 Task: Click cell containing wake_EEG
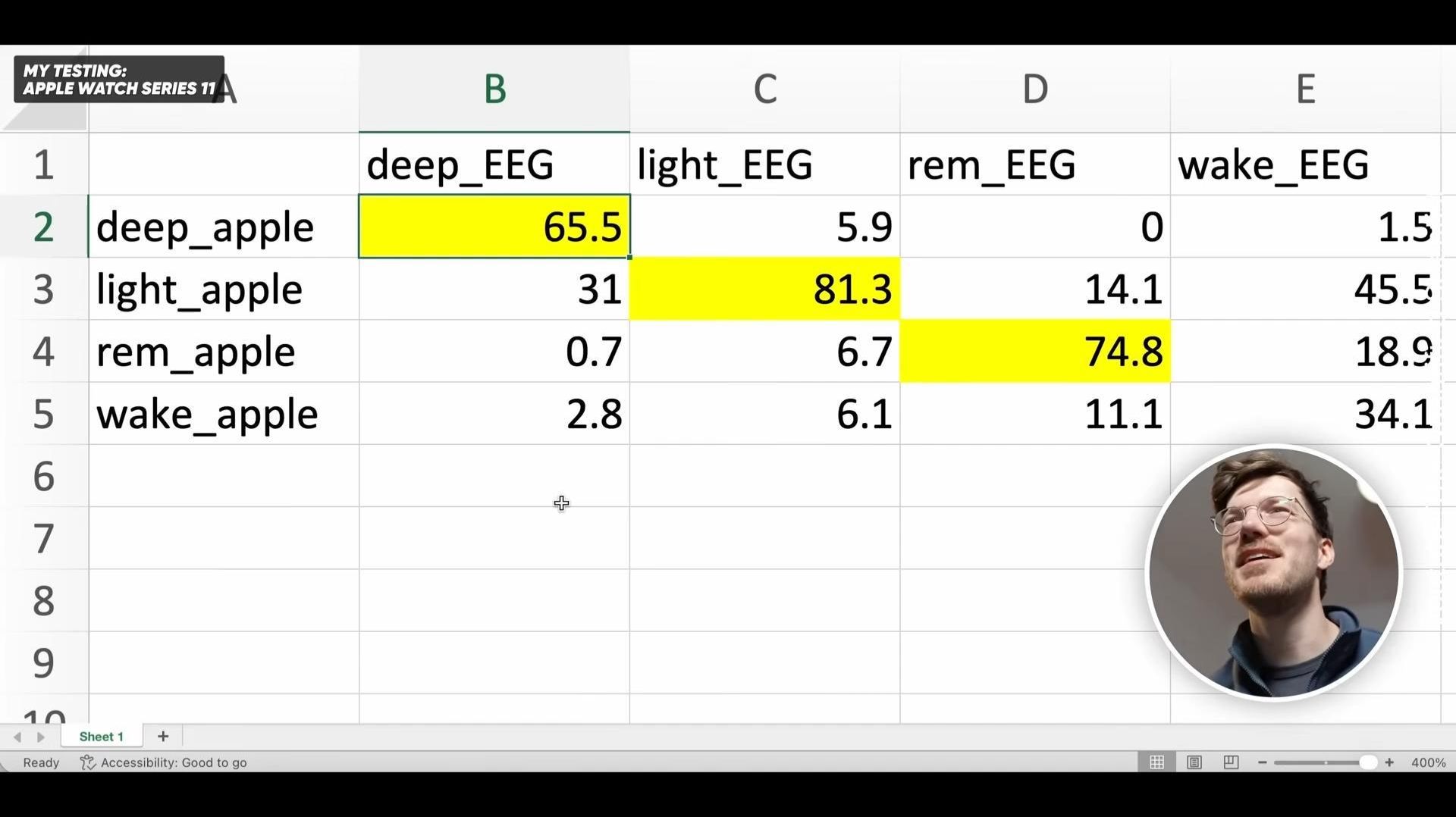tap(1304, 164)
